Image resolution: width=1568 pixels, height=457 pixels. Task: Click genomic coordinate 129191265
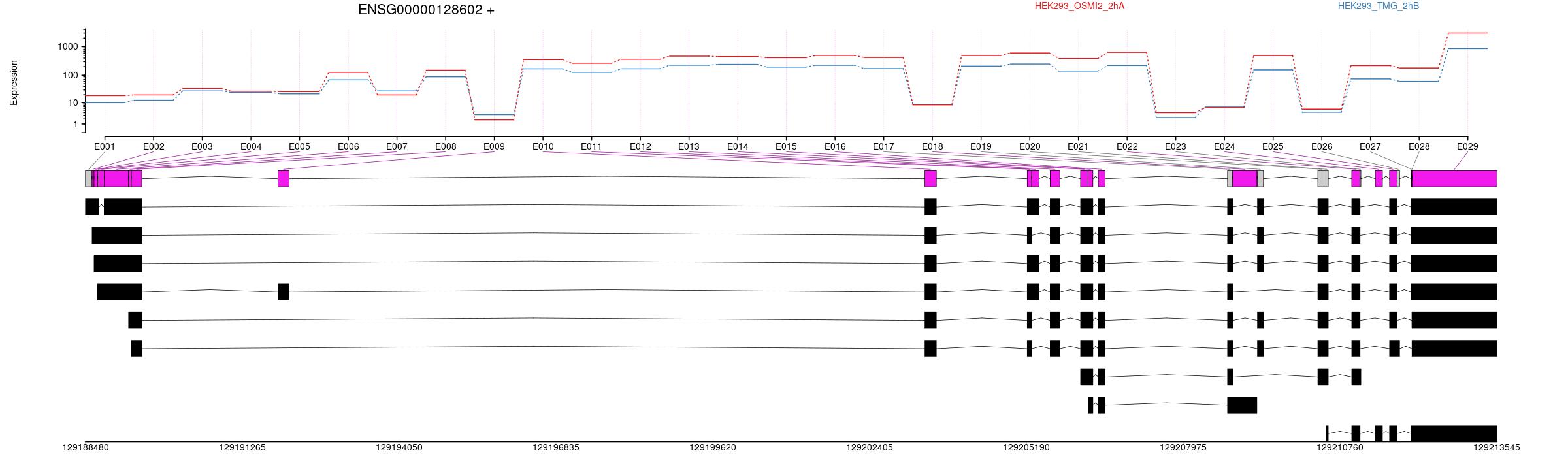[242, 448]
